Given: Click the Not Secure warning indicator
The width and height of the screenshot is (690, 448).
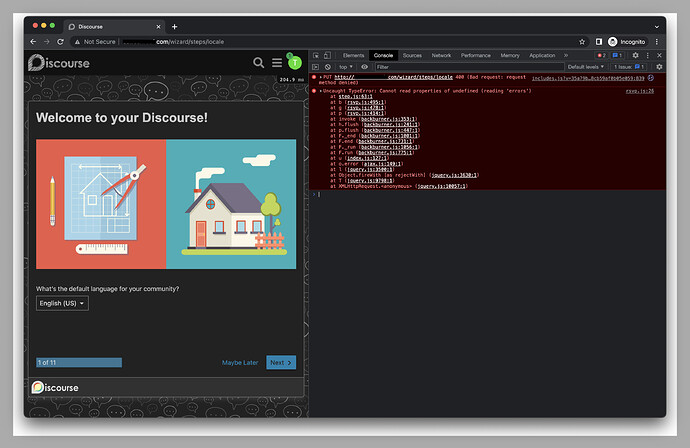Looking at the screenshot, I should [x=95, y=42].
